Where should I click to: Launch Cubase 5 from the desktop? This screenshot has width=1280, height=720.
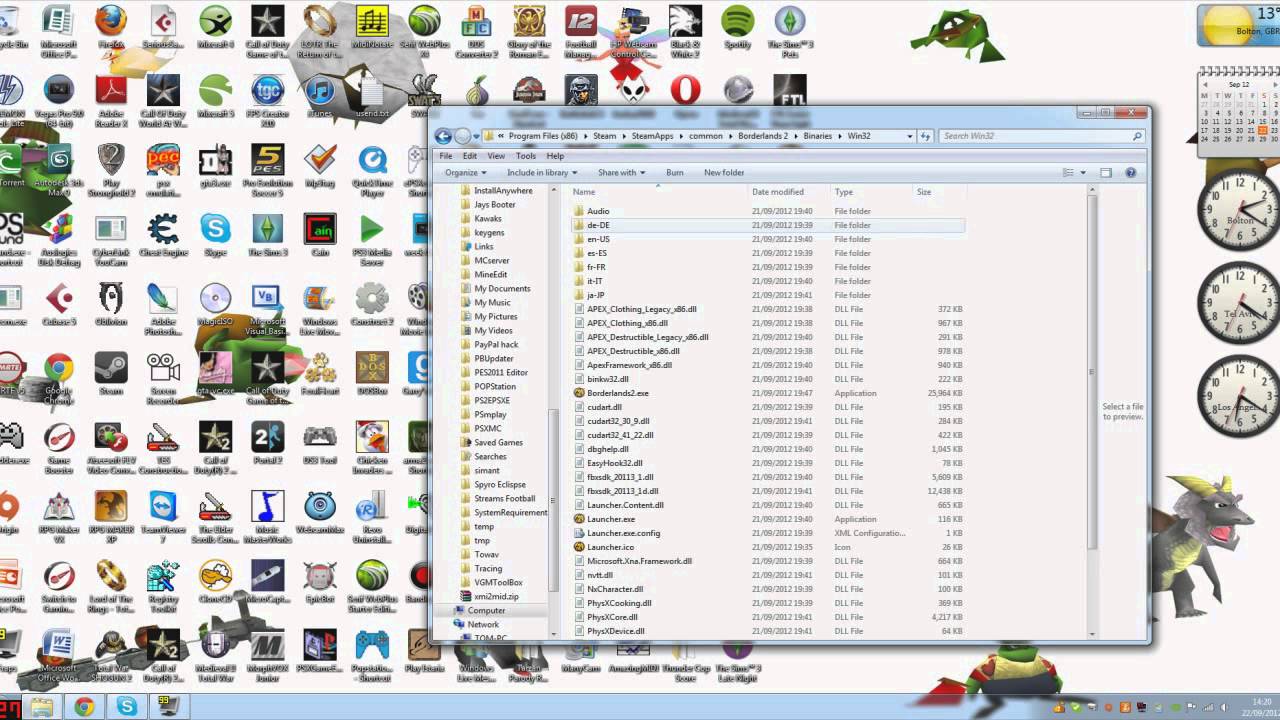[59, 305]
